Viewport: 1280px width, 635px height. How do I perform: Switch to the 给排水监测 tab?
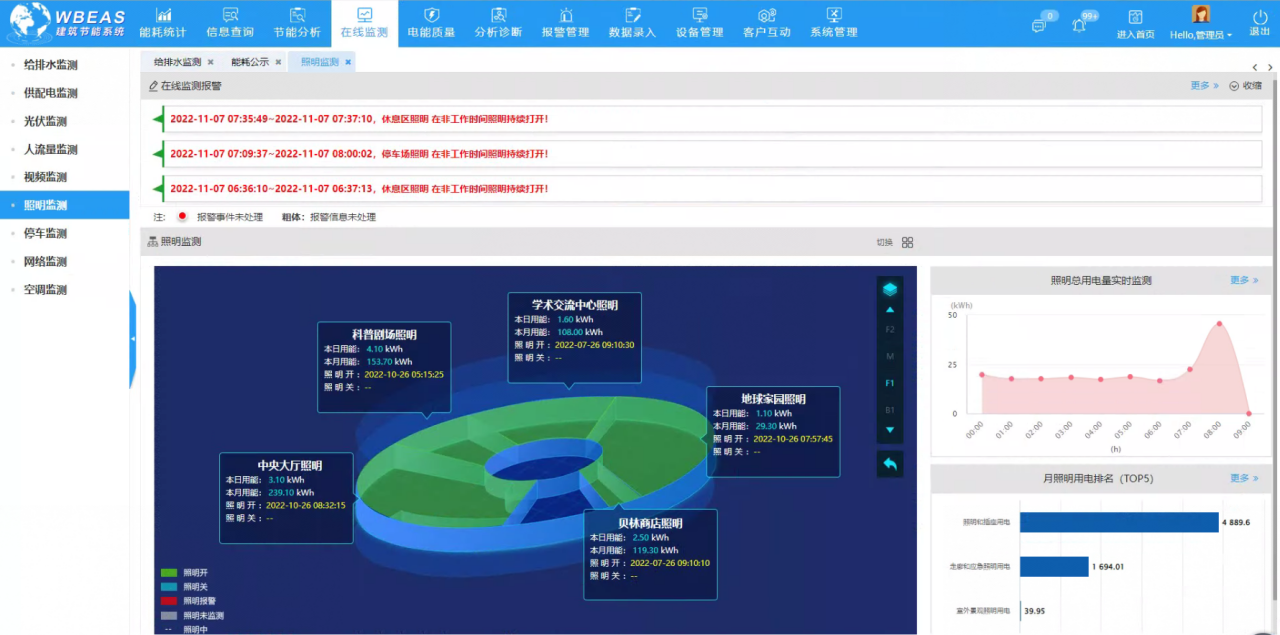[x=177, y=62]
